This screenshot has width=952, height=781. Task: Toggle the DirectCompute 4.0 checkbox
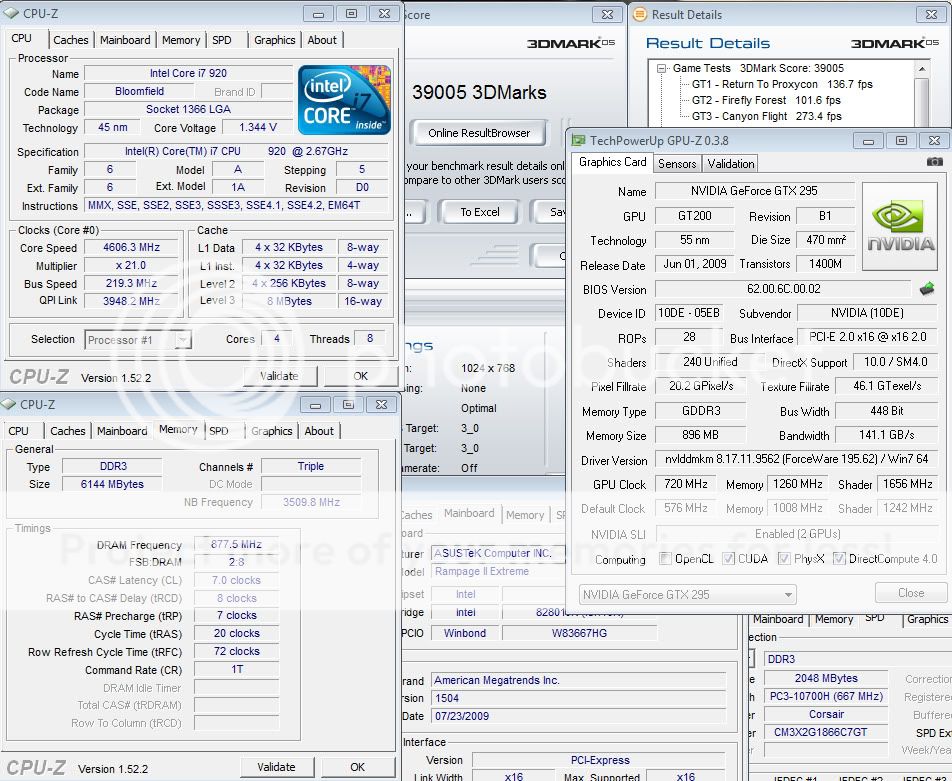coord(839,558)
